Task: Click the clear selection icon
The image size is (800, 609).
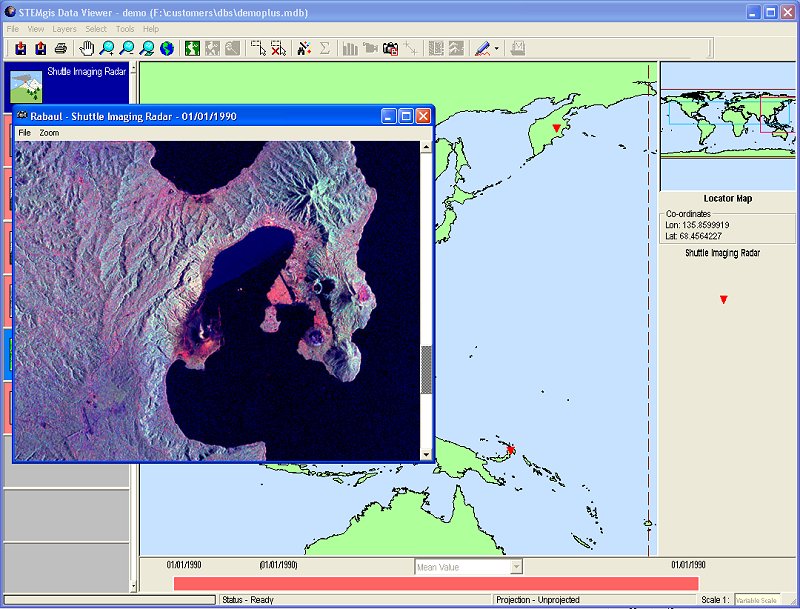Action: 279,48
